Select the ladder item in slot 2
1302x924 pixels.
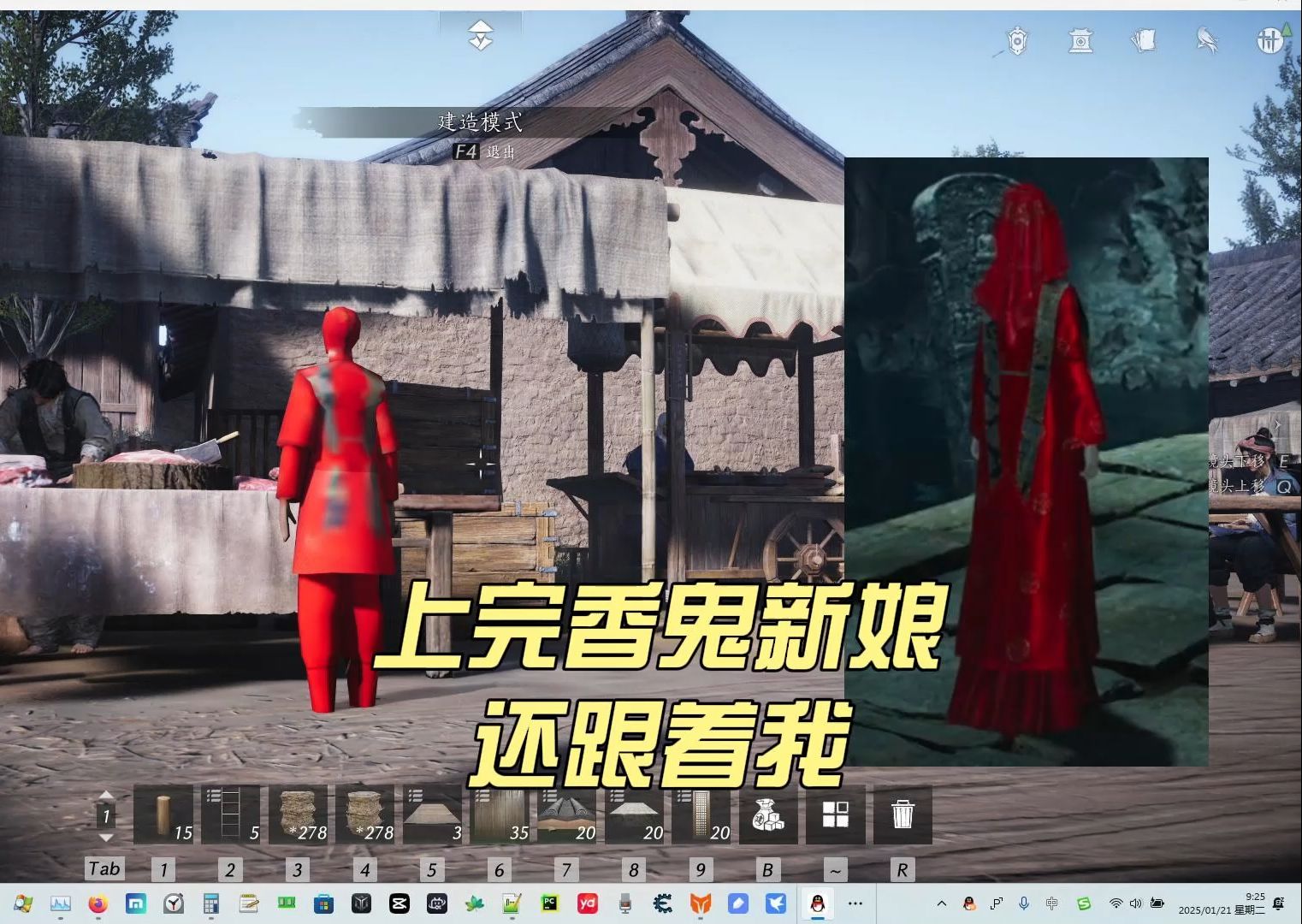231,814
